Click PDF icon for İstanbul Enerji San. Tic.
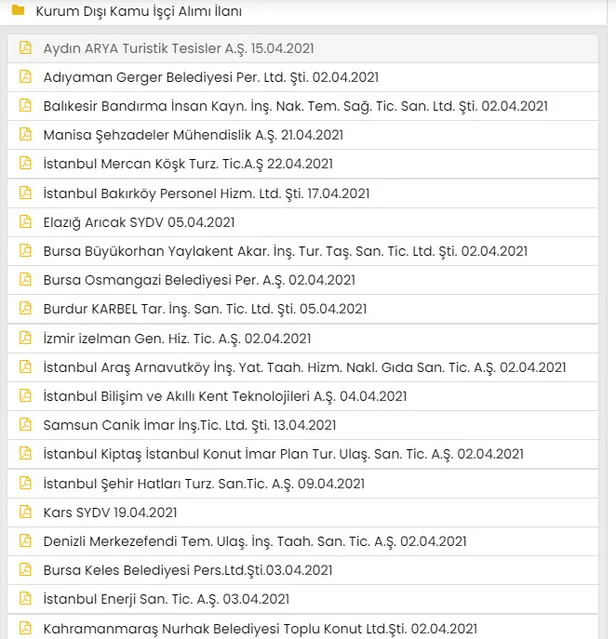 pos(25,599)
